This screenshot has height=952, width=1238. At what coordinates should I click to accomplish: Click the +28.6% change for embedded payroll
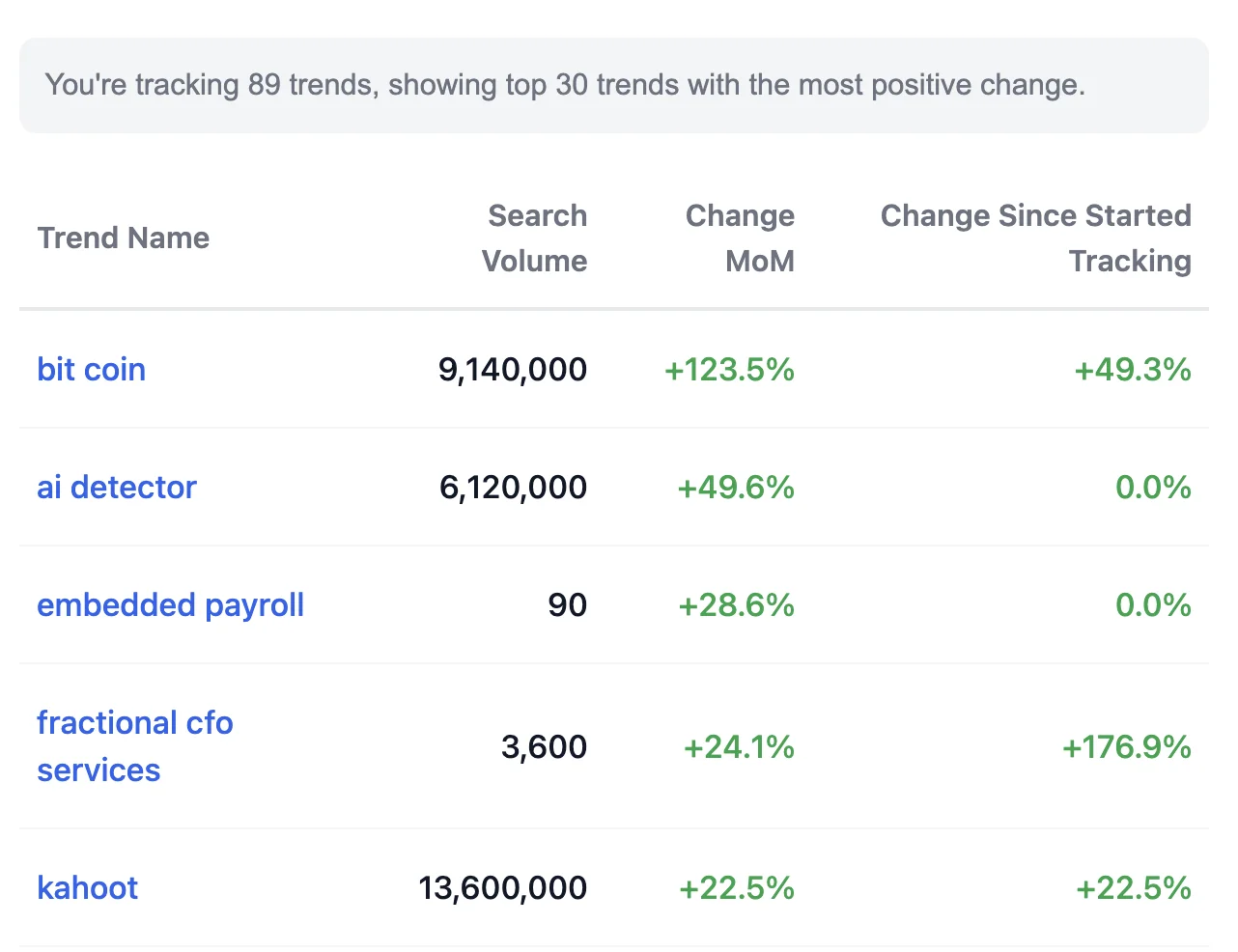[735, 605]
